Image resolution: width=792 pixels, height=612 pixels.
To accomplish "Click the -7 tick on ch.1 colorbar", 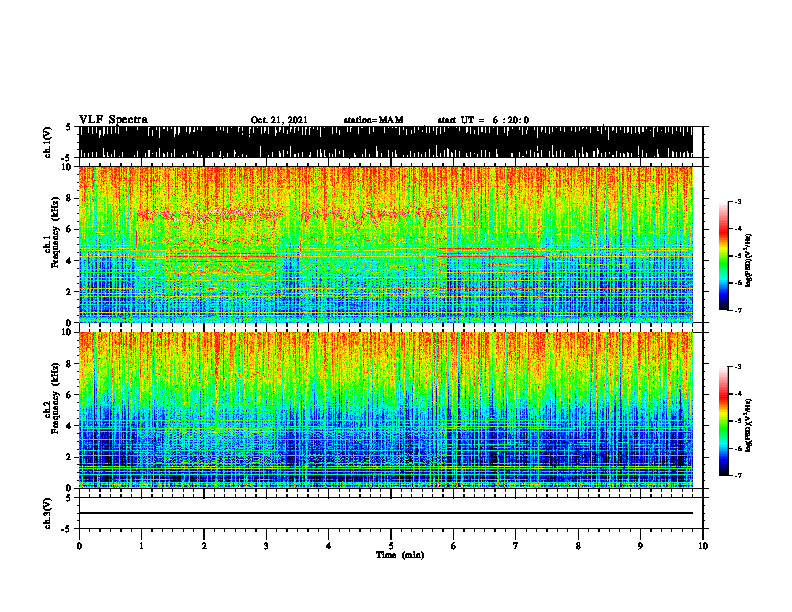I will [738, 310].
